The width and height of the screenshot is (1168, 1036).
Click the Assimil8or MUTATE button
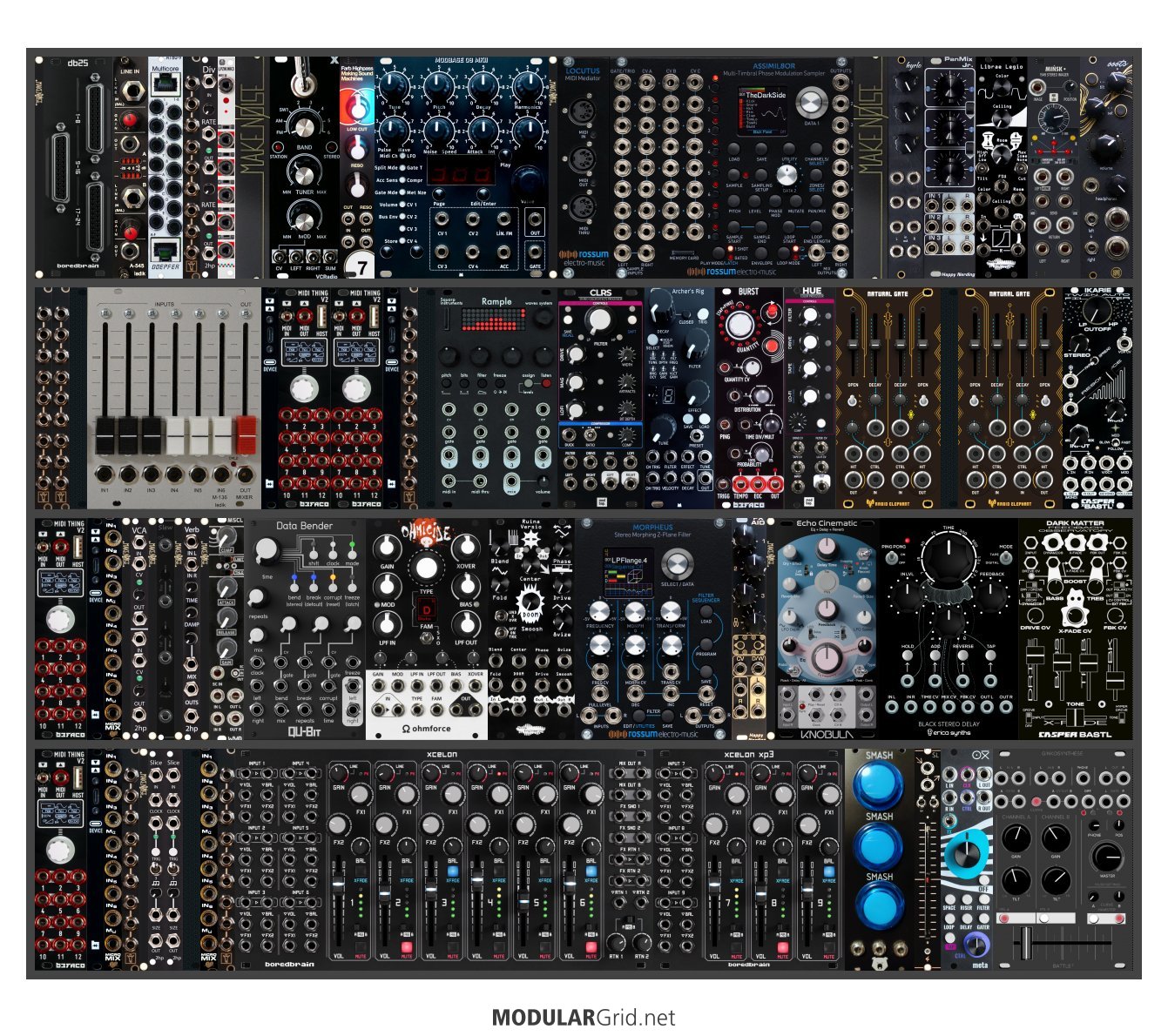point(796,199)
